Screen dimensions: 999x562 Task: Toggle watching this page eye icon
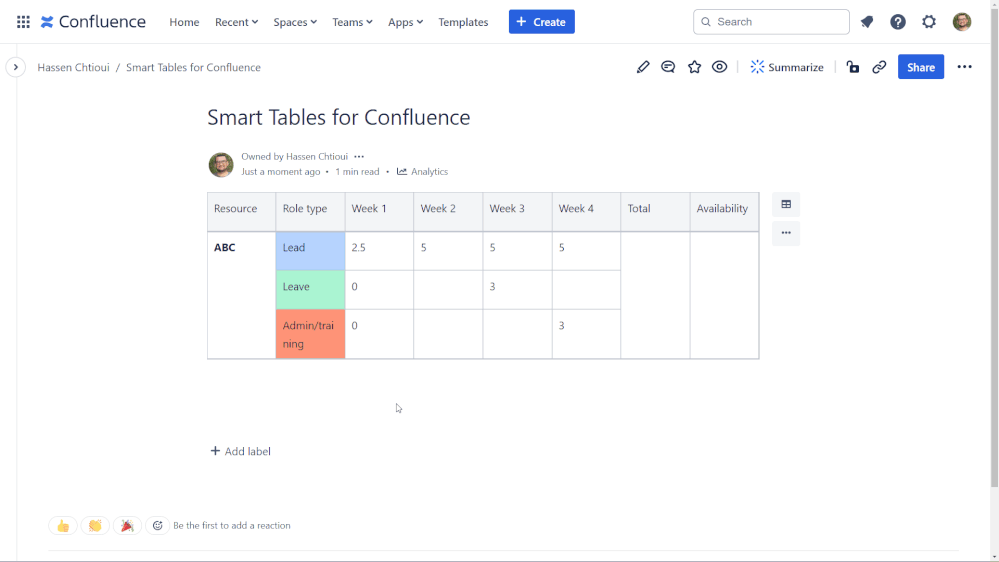tap(720, 67)
